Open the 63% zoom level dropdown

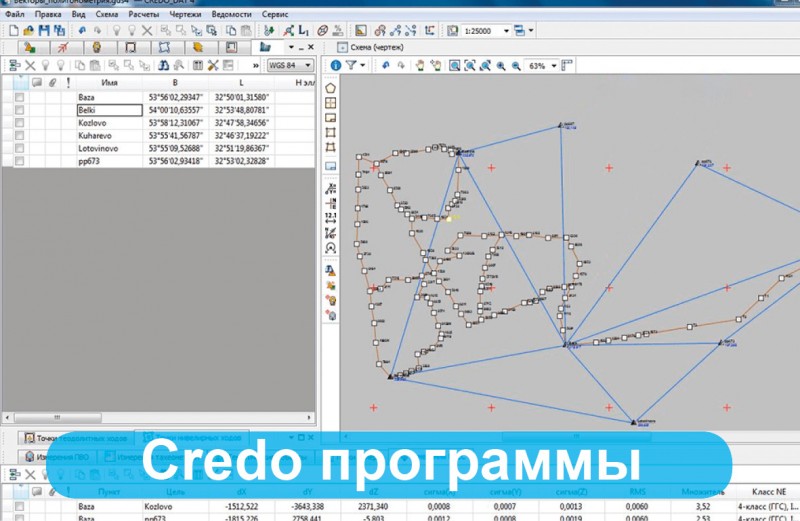[554, 65]
